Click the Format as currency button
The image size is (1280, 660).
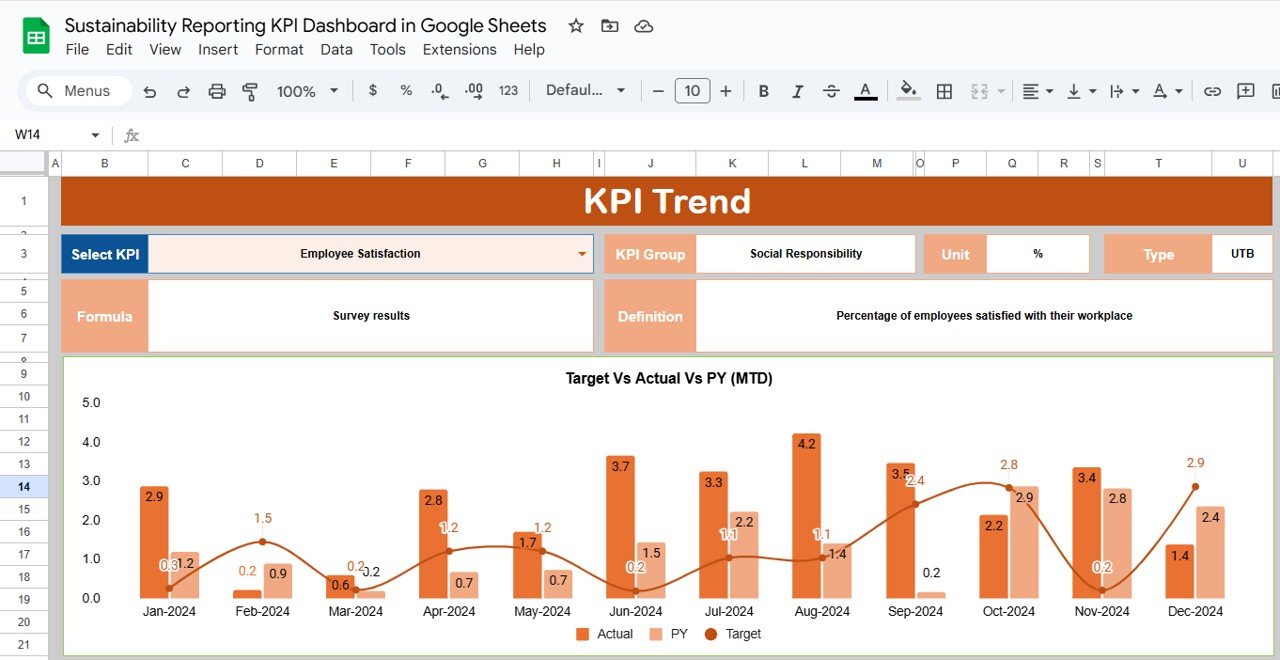[373, 91]
